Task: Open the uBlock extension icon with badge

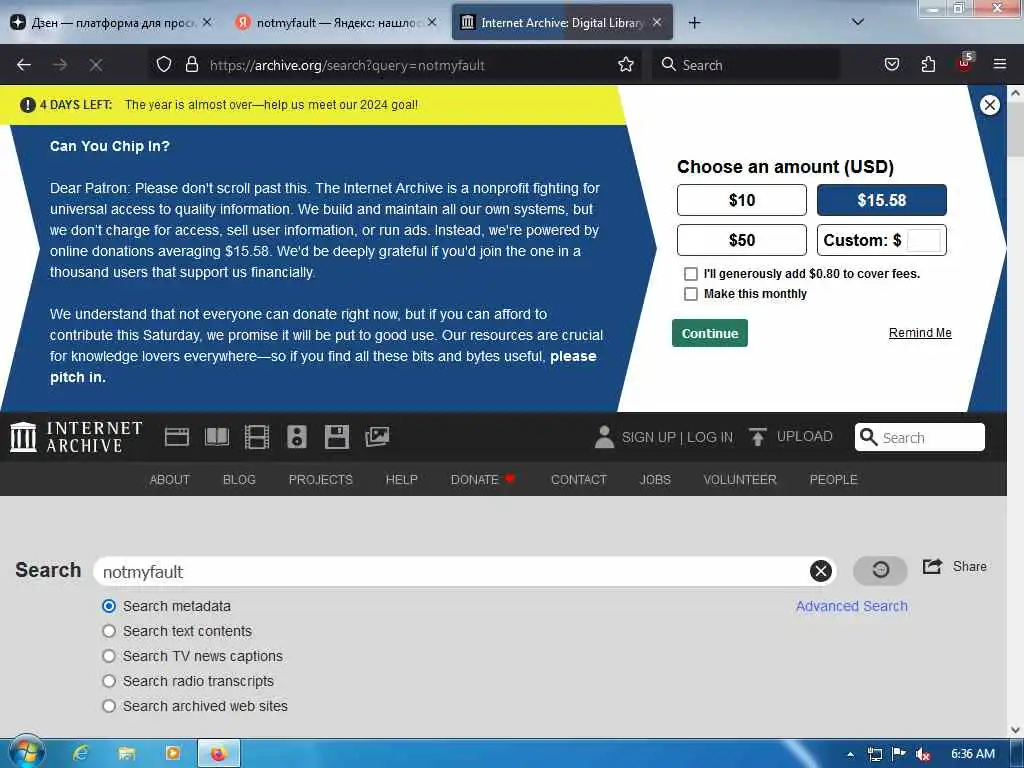Action: [965, 63]
